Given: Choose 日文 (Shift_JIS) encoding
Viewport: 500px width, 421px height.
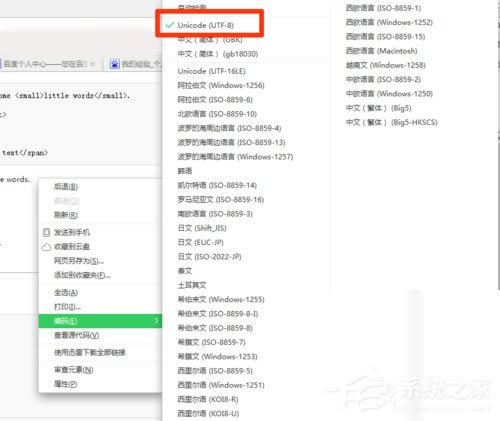Looking at the screenshot, I should tap(202, 228).
